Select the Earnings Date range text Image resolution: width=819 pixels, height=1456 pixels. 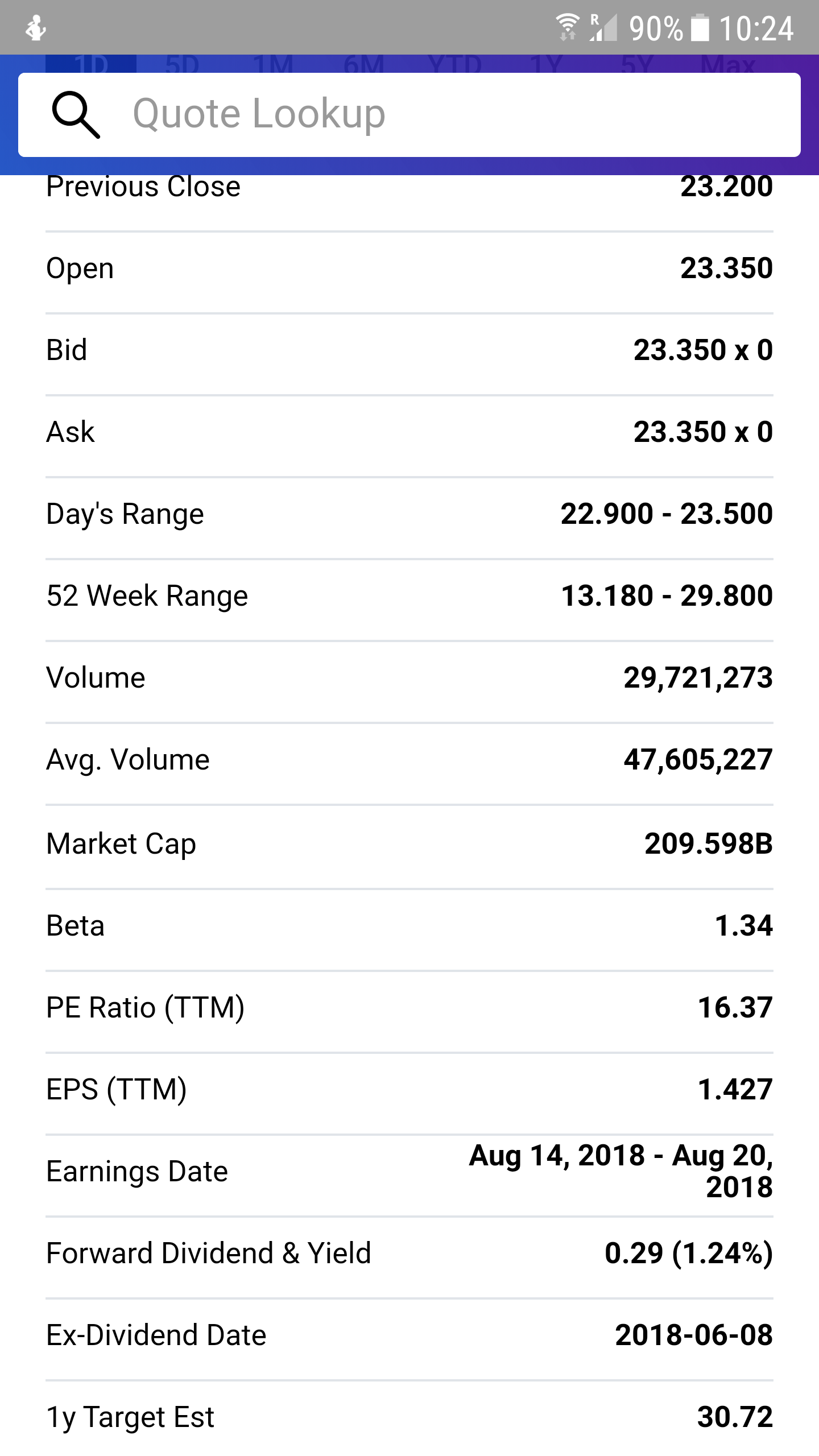click(621, 1172)
